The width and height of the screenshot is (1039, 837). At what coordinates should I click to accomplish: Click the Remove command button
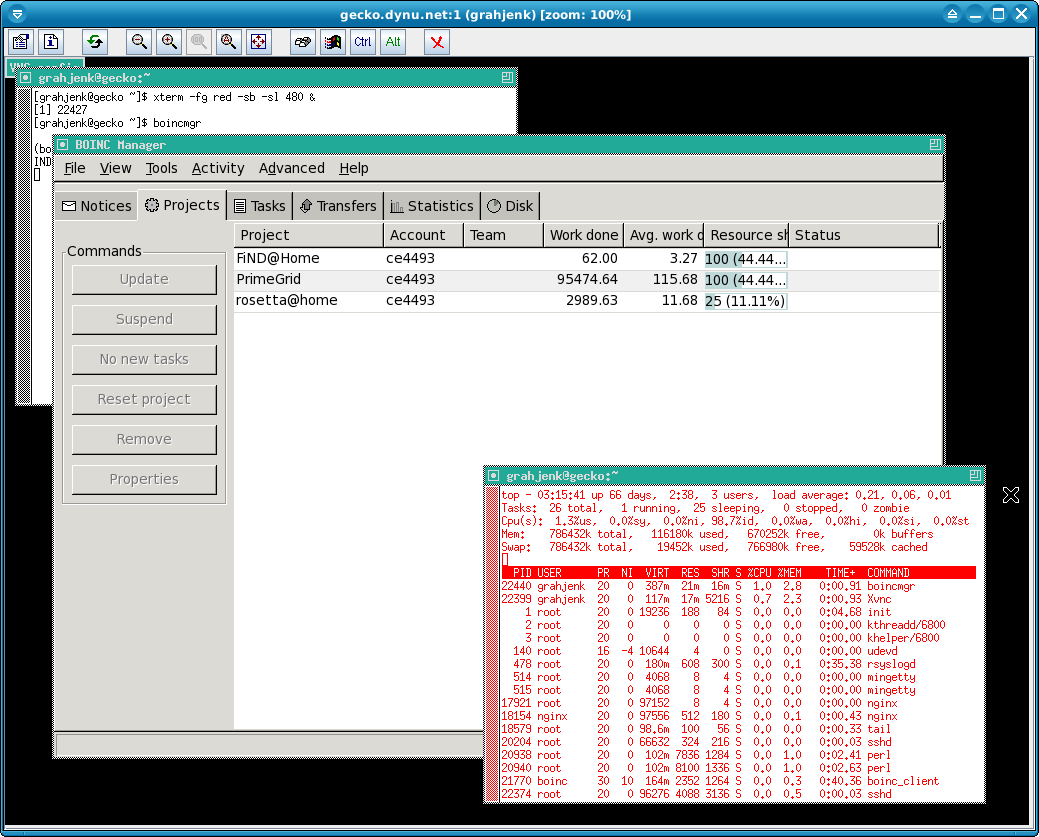144,439
